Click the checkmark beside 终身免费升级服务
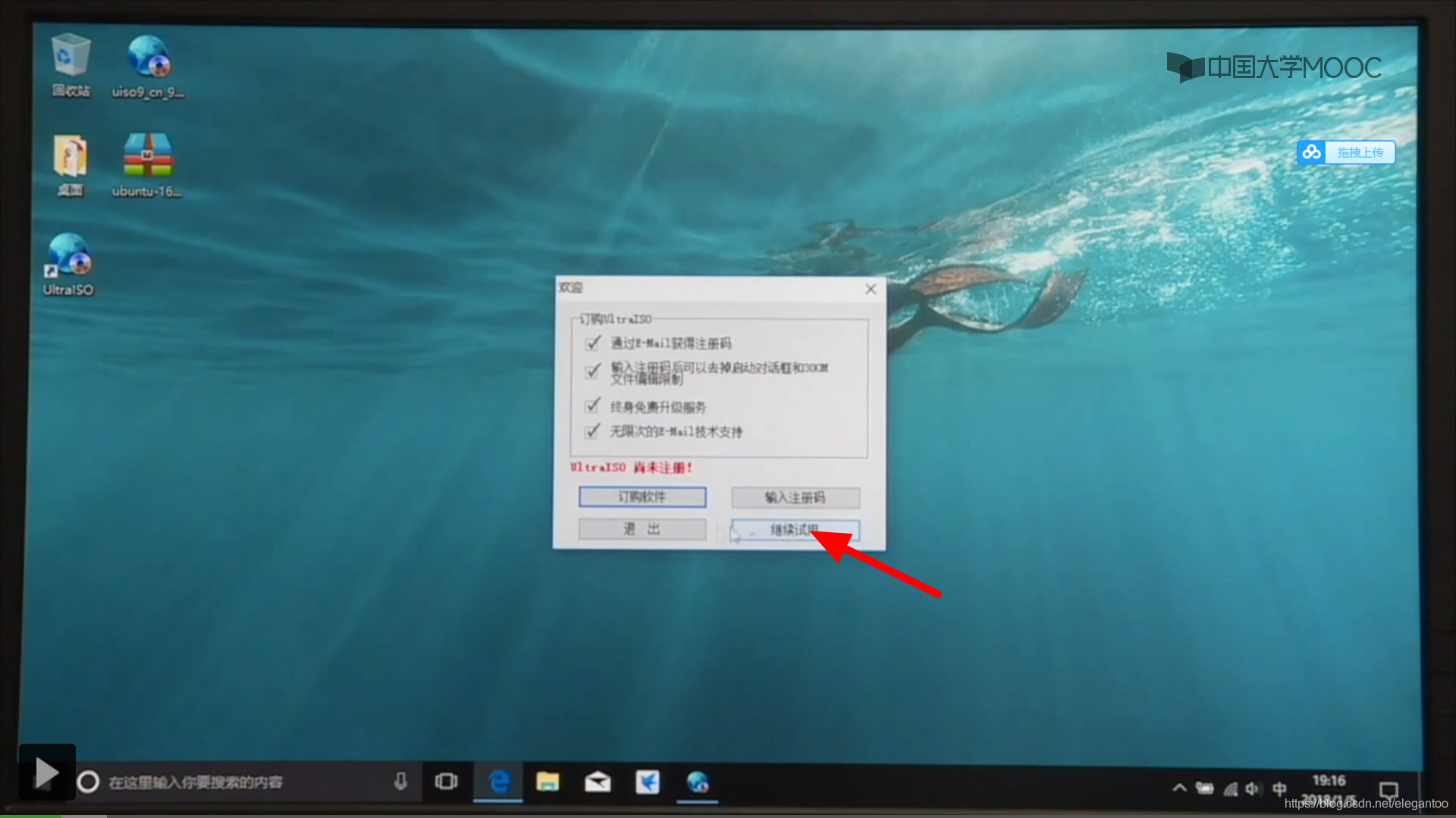Image resolution: width=1456 pixels, height=818 pixels. (593, 406)
